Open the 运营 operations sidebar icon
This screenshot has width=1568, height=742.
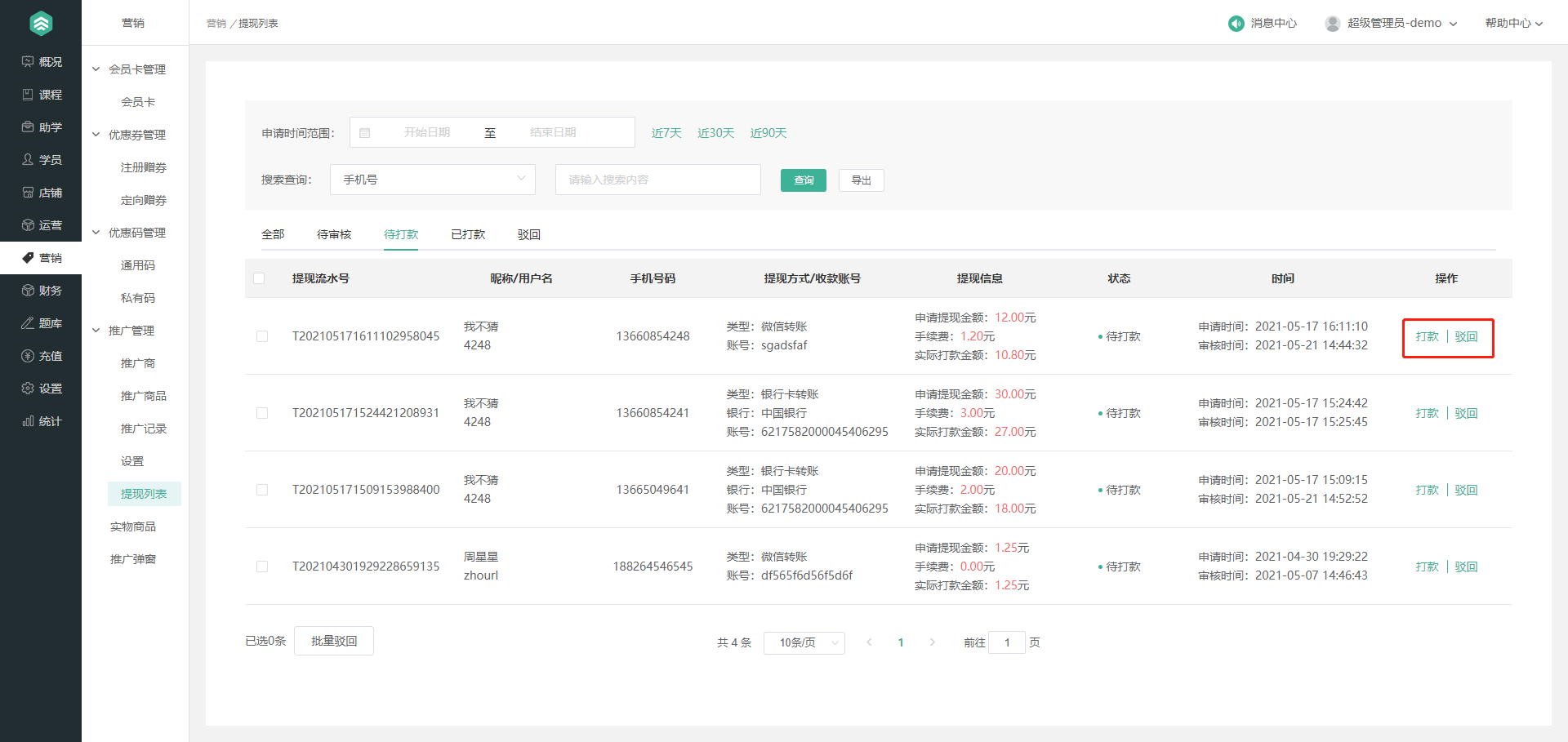point(28,225)
